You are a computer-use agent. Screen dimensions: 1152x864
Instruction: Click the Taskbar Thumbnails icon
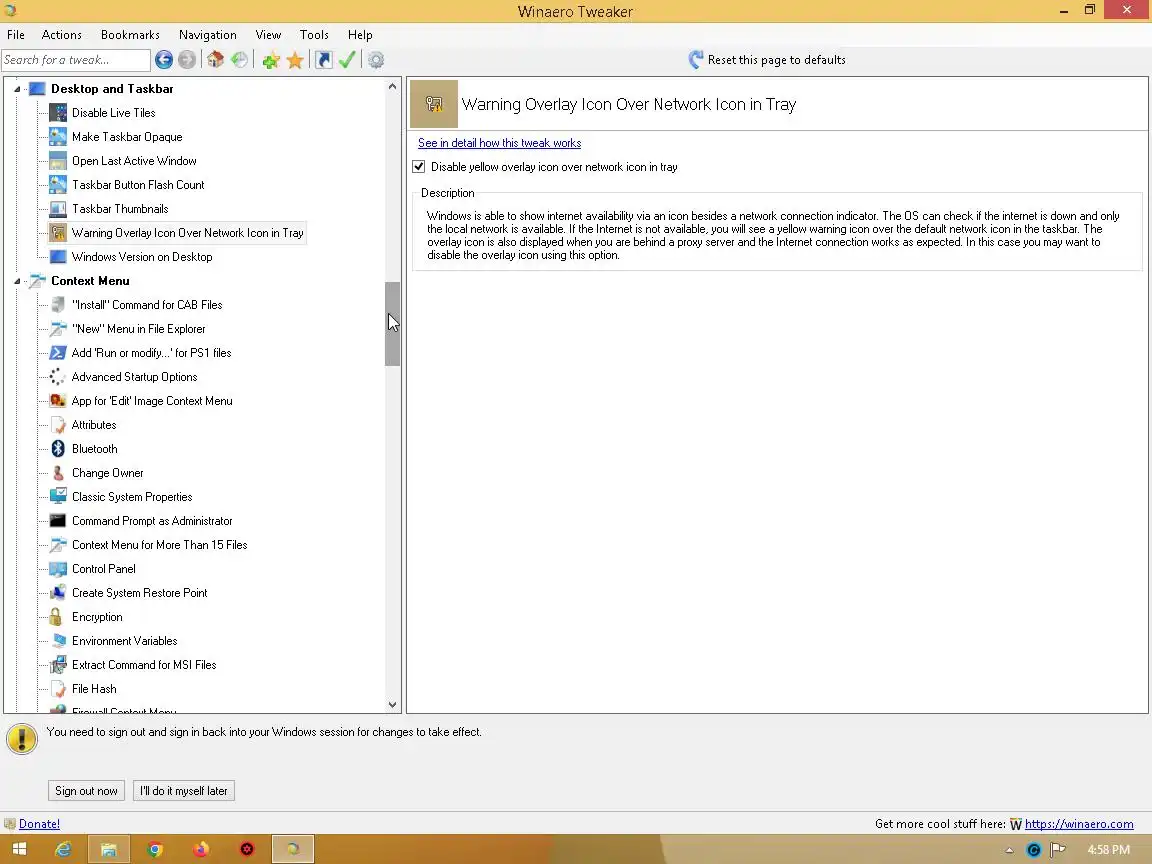(58, 209)
